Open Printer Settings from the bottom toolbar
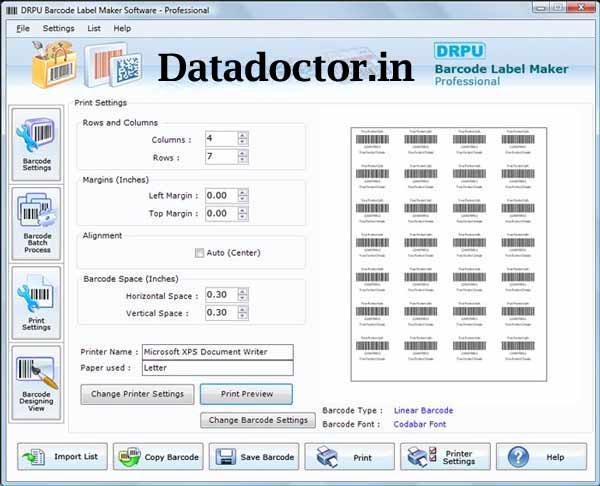Viewport: 600px width, 486px height. [445, 457]
